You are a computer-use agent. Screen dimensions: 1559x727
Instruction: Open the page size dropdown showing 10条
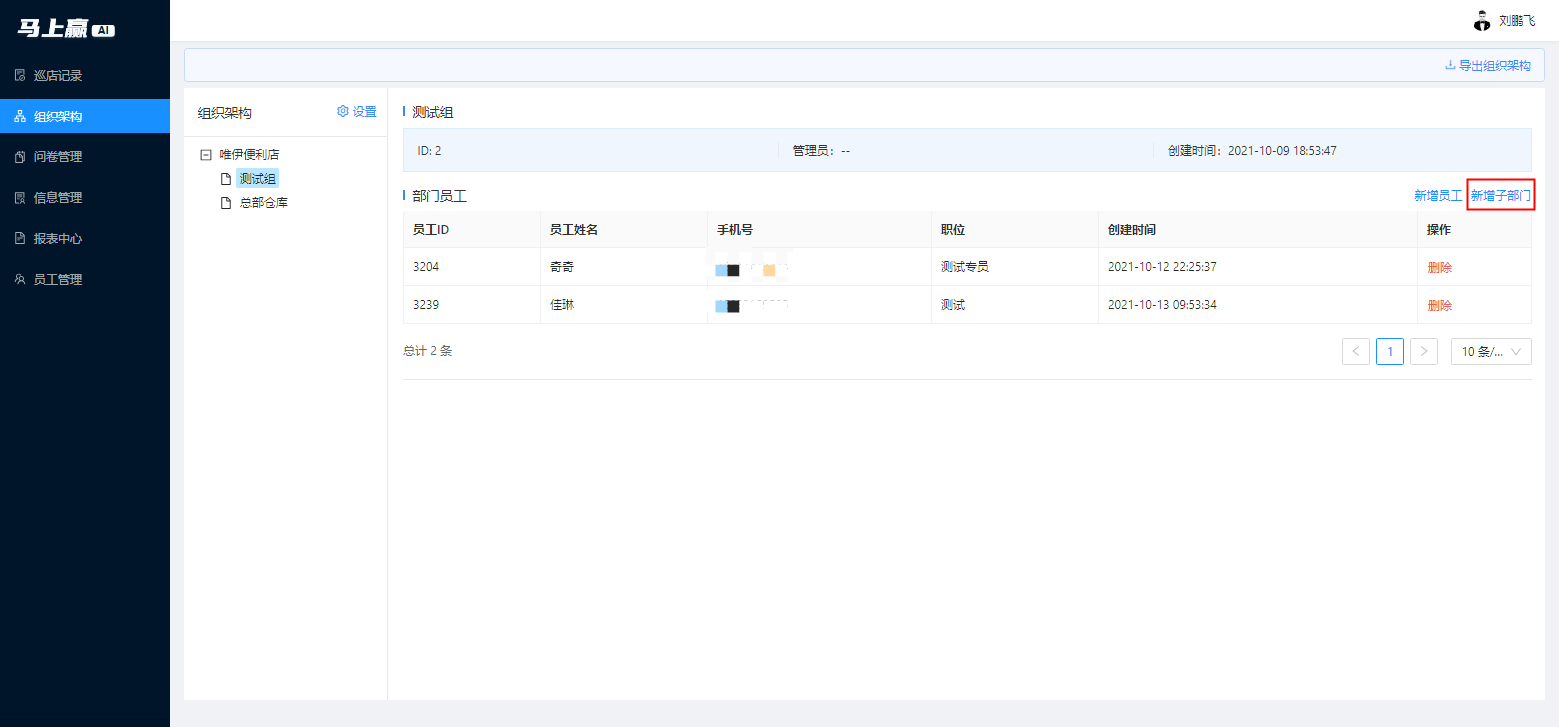pyautogui.click(x=1490, y=351)
